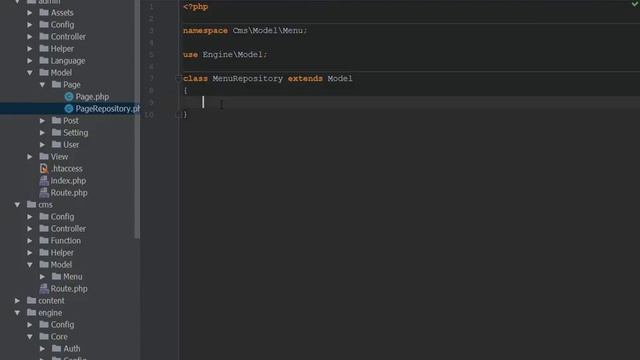Click the content folder icon
Image resolution: width=640 pixels, height=360 pixels.
coord(31,300)
